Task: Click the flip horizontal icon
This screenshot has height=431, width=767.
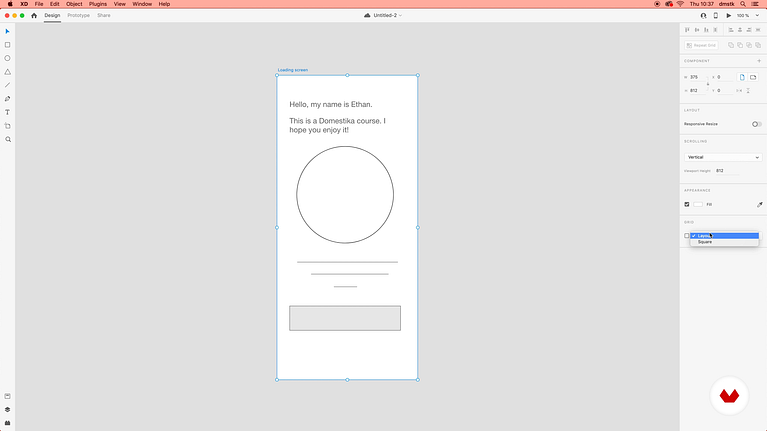Action: 739,91
